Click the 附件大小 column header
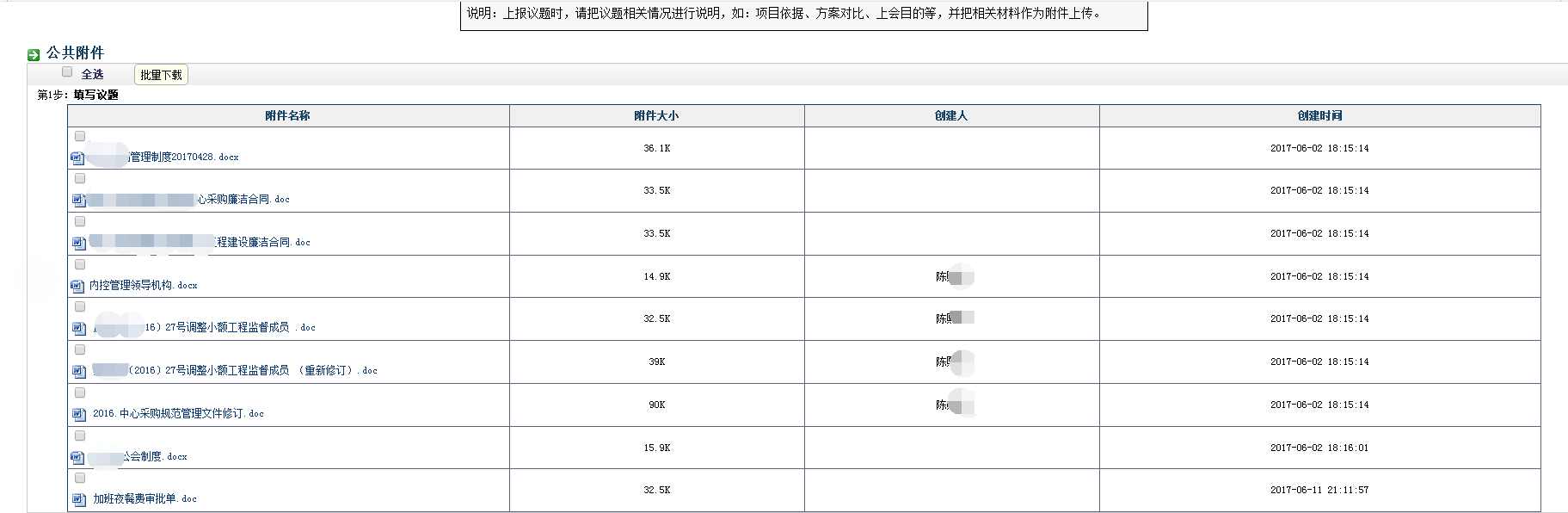This screenshot has width=1568, height=513. point(656,115)
